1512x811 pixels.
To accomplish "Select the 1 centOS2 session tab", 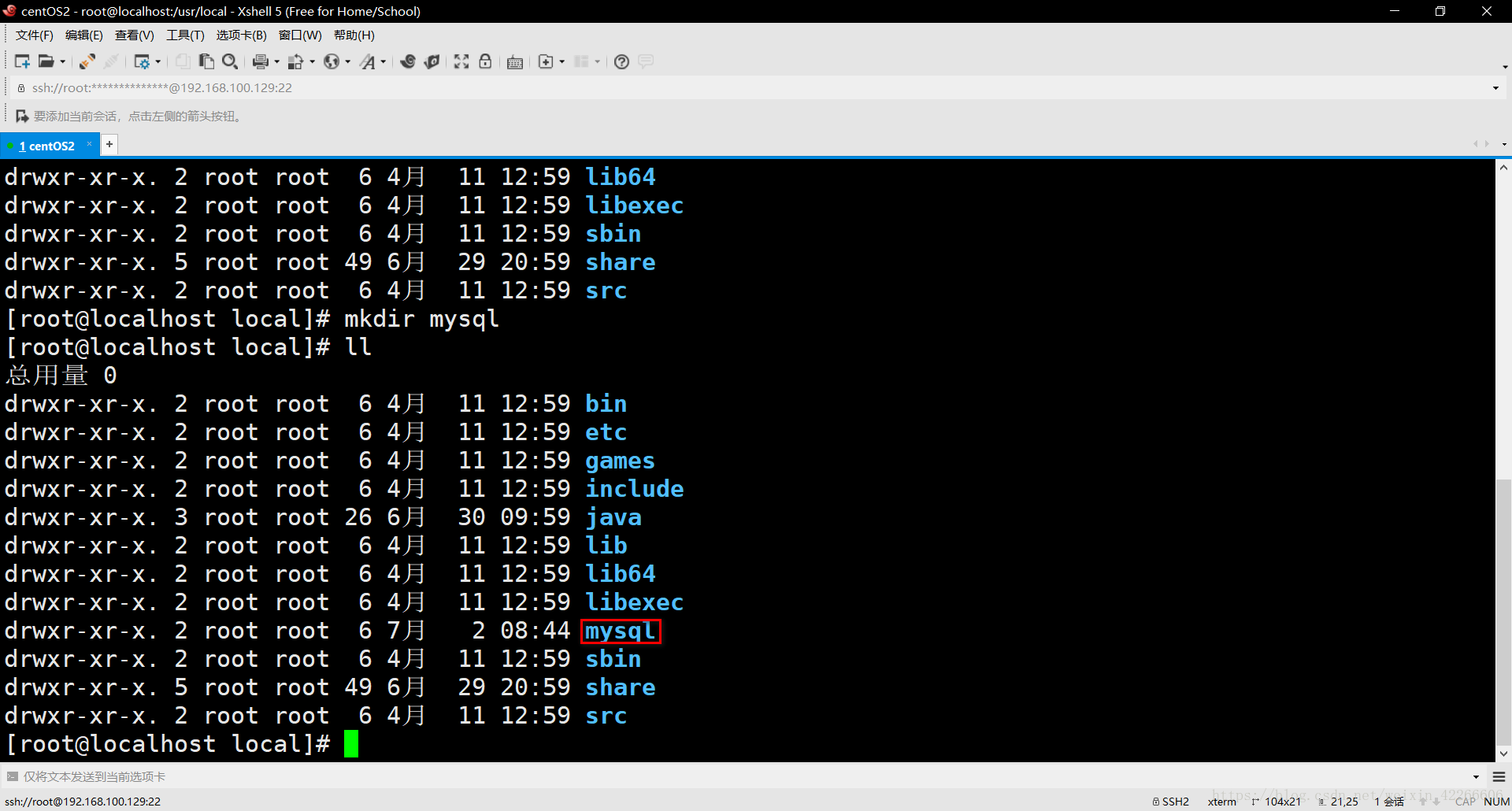I will 47,146.
